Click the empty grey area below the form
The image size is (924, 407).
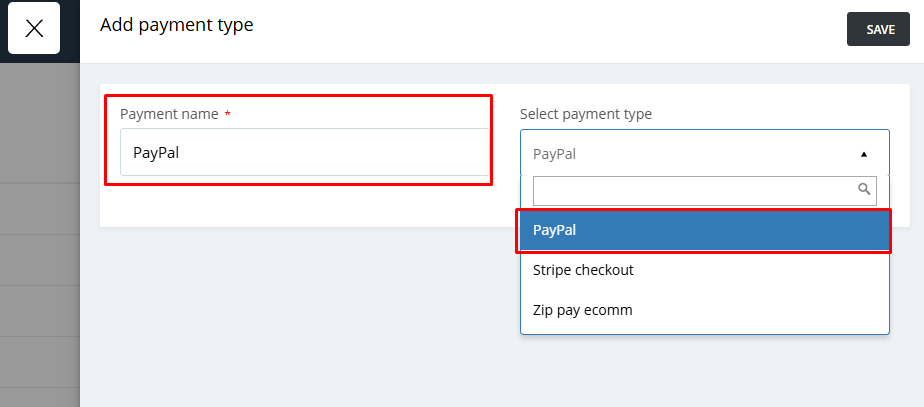300,320
